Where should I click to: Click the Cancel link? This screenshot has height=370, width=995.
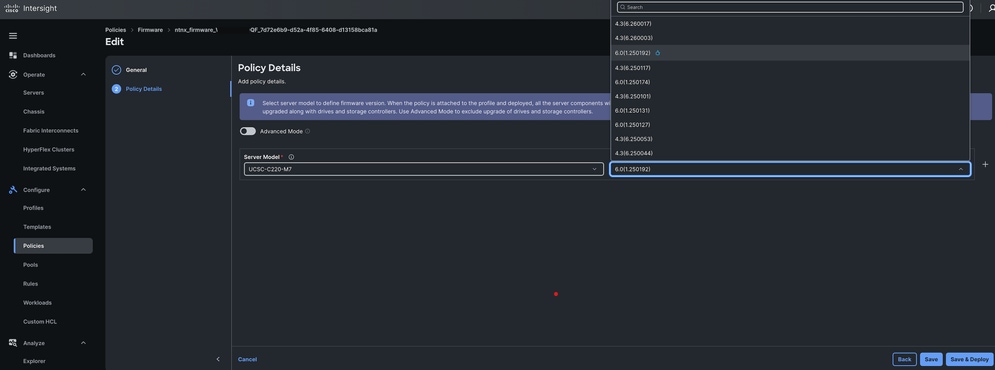(x=247, y=359)
